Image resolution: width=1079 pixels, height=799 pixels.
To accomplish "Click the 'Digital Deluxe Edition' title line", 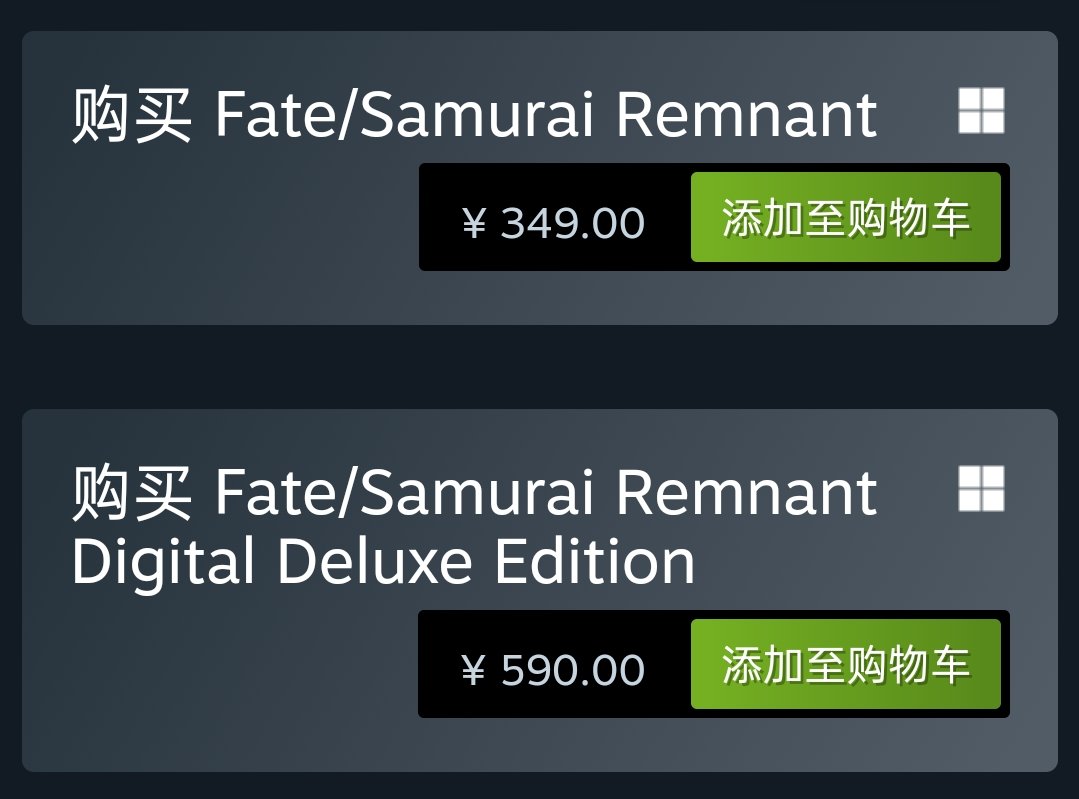I will [x=383, y=562].
